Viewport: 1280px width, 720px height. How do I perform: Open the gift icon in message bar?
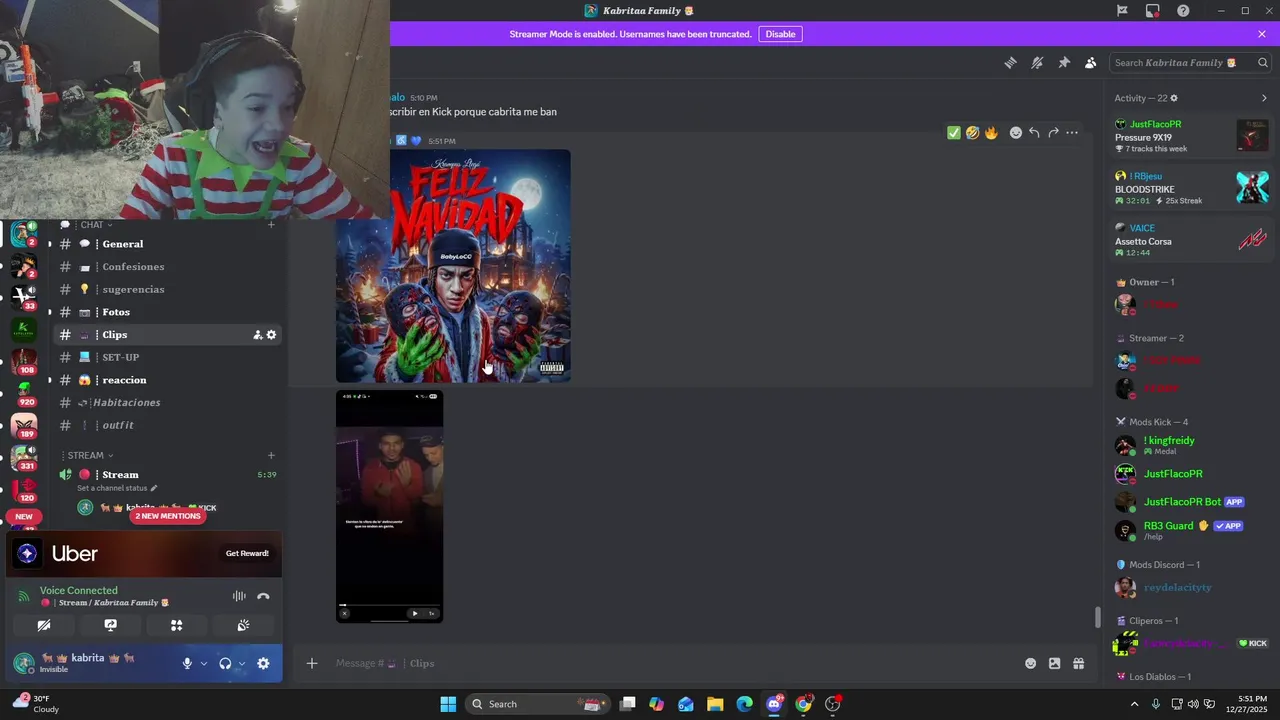pyautogui.click(x=1078, y=663)
